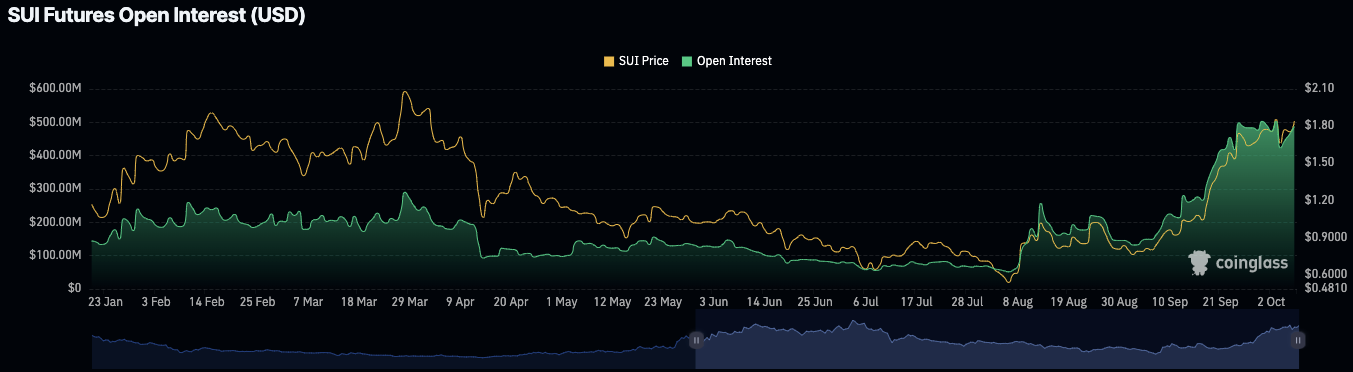This screenshot has width=1353, height=372.
Task: Click the 23 Jan date label
Action: (105, 301)
